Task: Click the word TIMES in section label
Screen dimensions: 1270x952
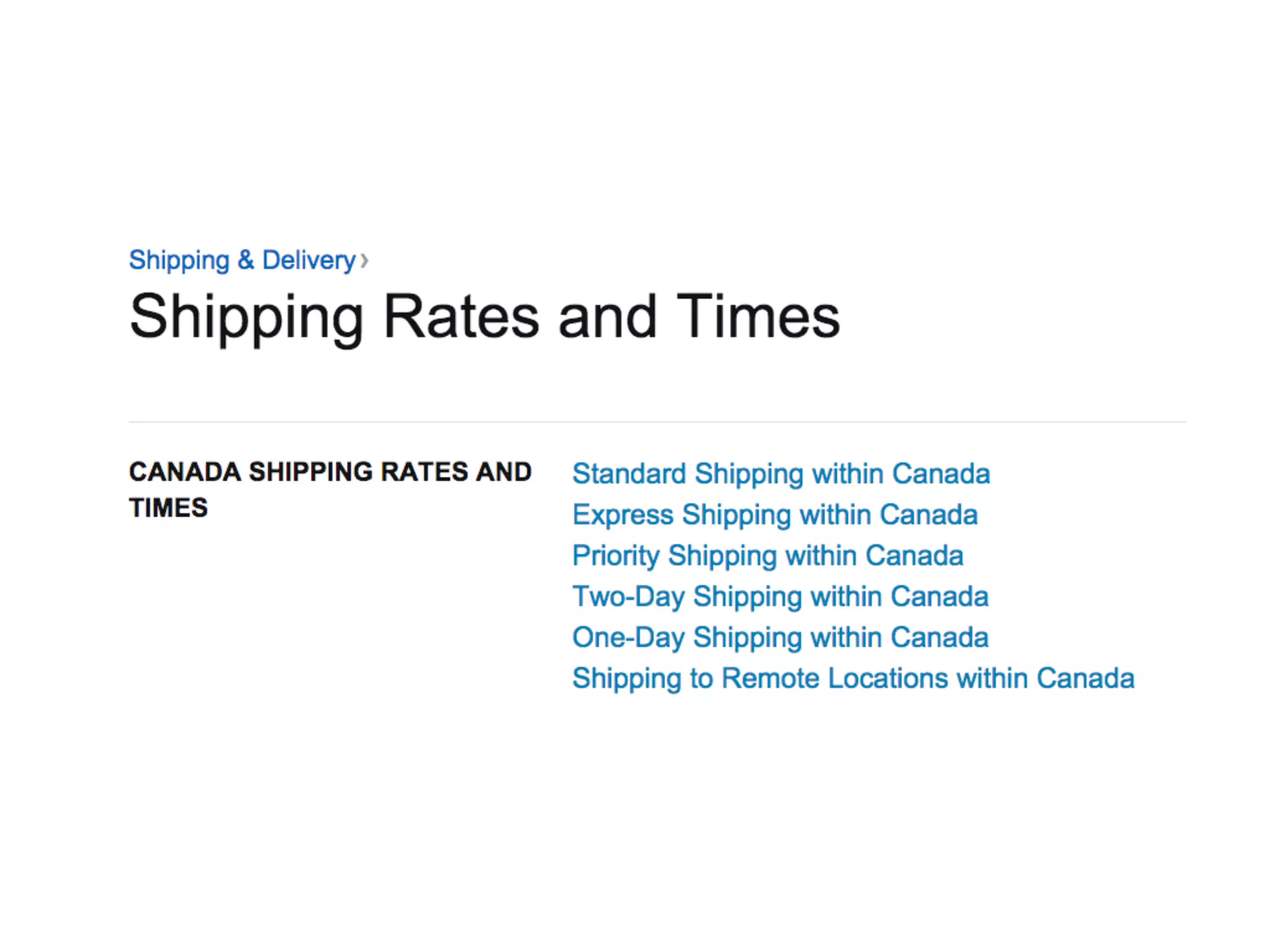Action: (168, 508)
